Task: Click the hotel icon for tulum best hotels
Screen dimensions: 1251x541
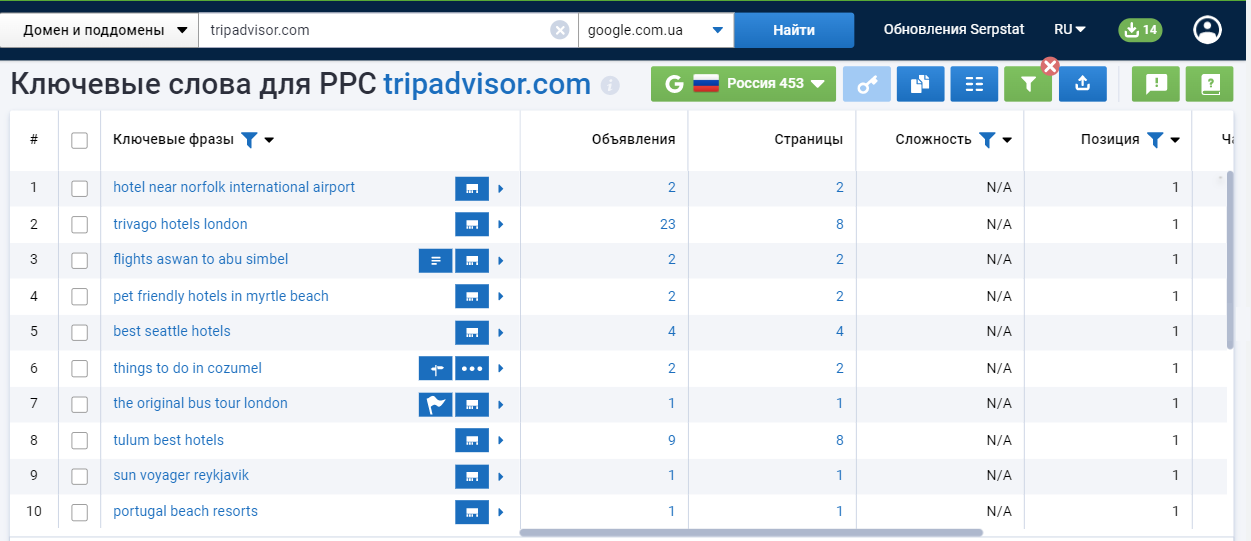Action: point(472,440)
